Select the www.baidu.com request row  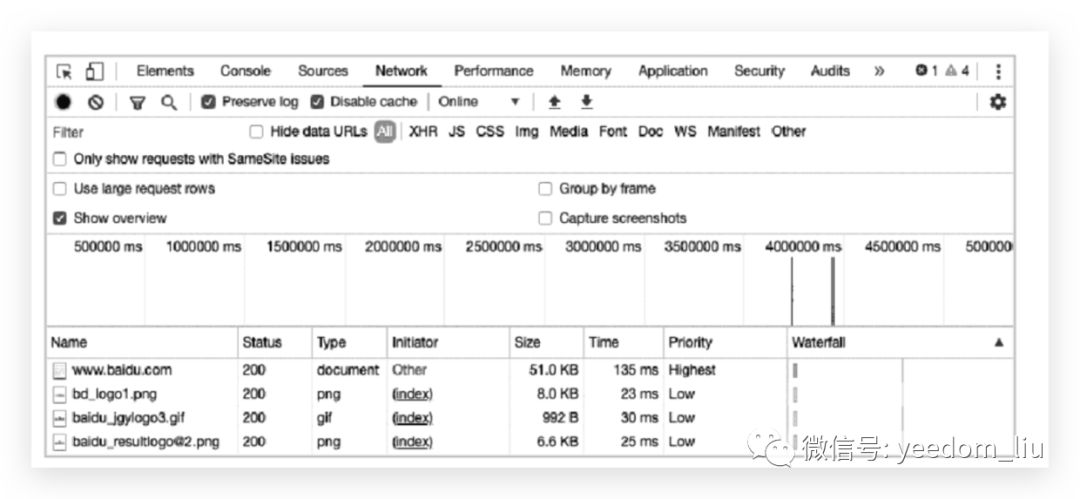point(122,370)
